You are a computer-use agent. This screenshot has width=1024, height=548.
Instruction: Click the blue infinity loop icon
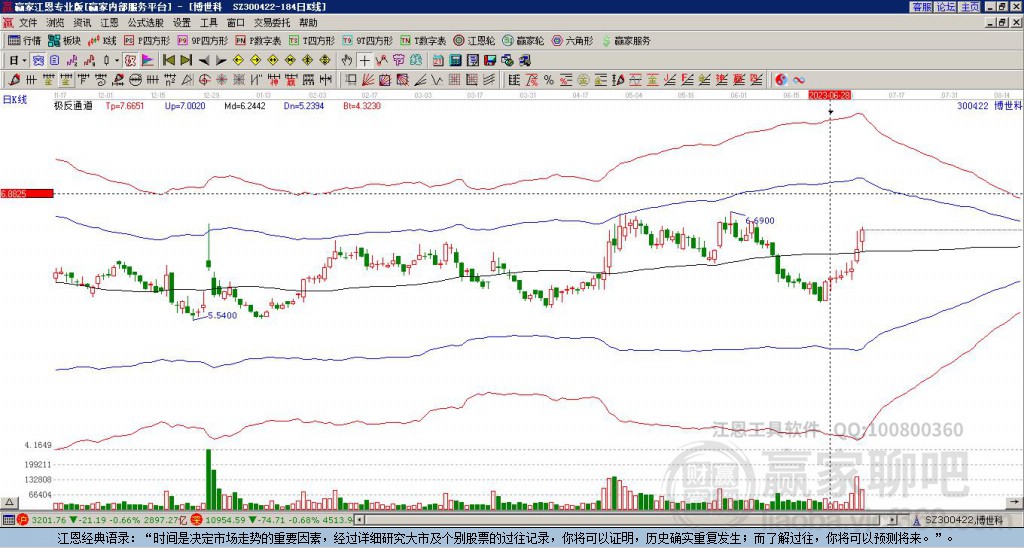click(799, 80)
